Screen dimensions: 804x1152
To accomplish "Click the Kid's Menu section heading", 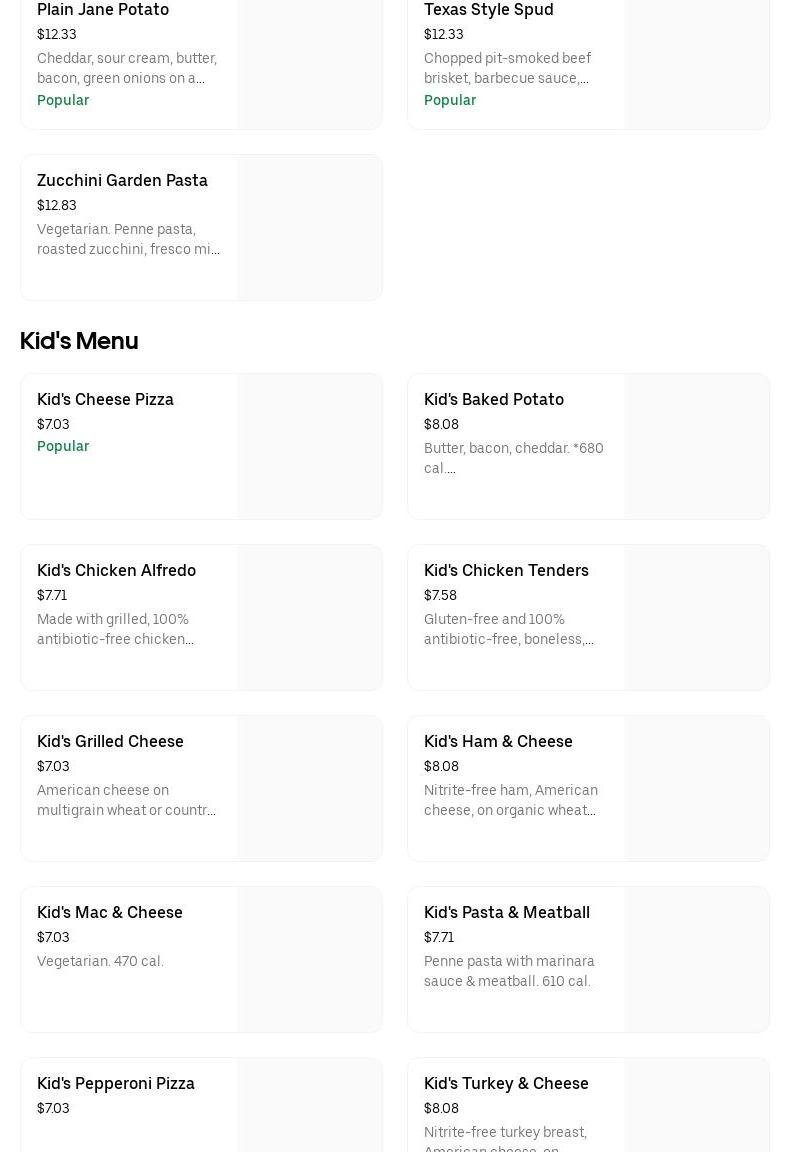I will [79, 341].
